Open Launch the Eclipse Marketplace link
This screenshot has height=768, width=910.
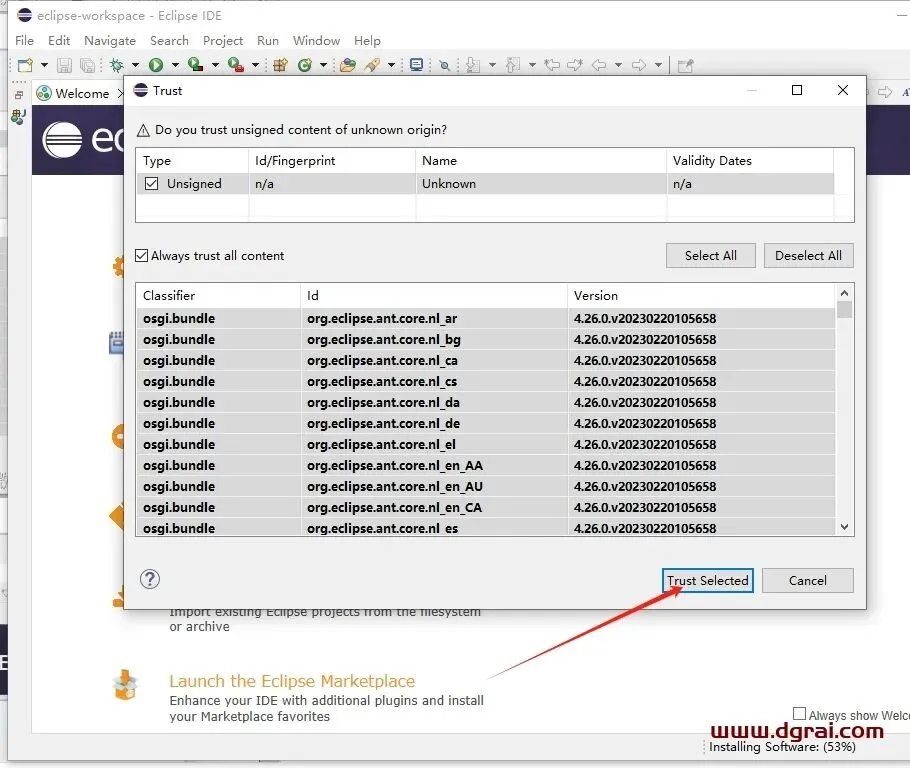[x=292, y=681]
